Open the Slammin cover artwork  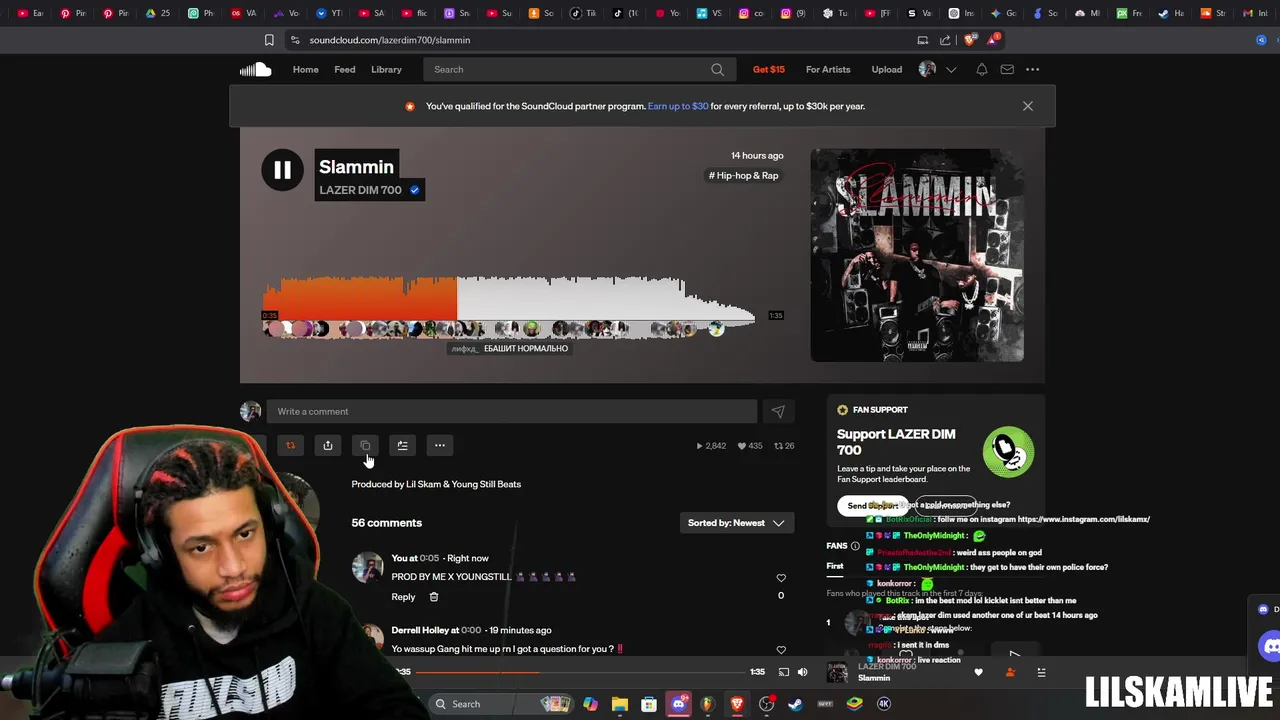click(917, 255)
